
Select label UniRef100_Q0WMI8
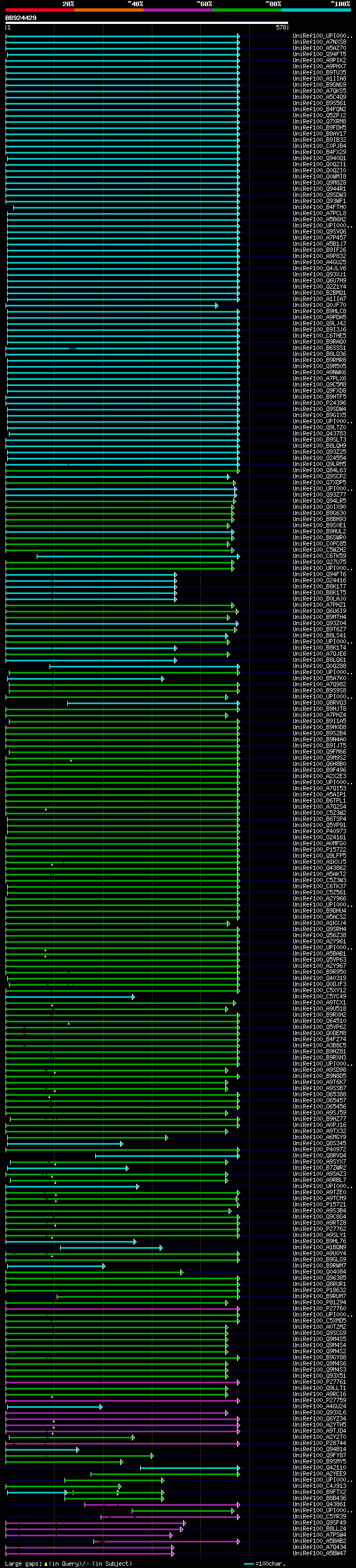[319, 176]
